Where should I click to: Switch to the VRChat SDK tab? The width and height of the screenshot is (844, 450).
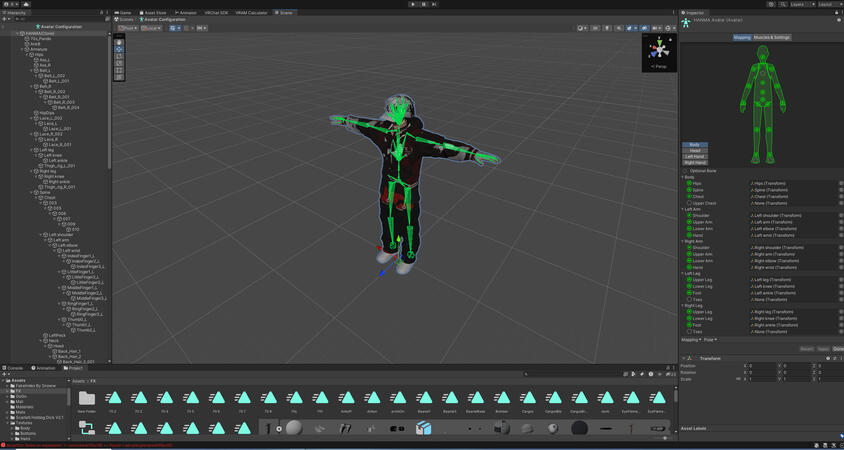point(216,13)
